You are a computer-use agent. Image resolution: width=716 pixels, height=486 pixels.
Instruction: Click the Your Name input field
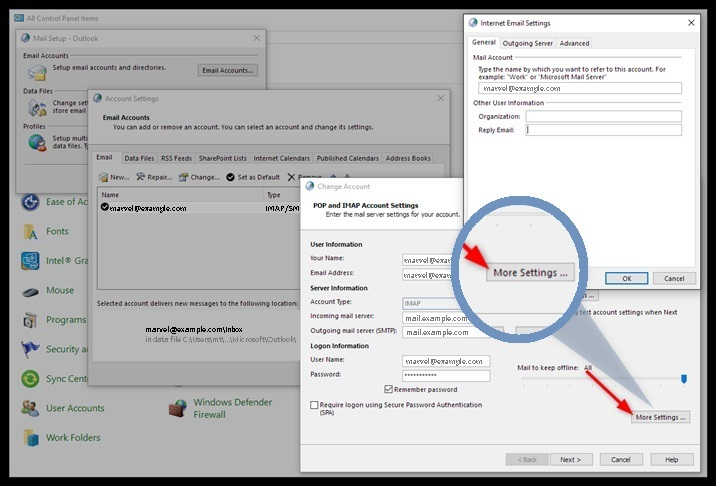[427, 260]
